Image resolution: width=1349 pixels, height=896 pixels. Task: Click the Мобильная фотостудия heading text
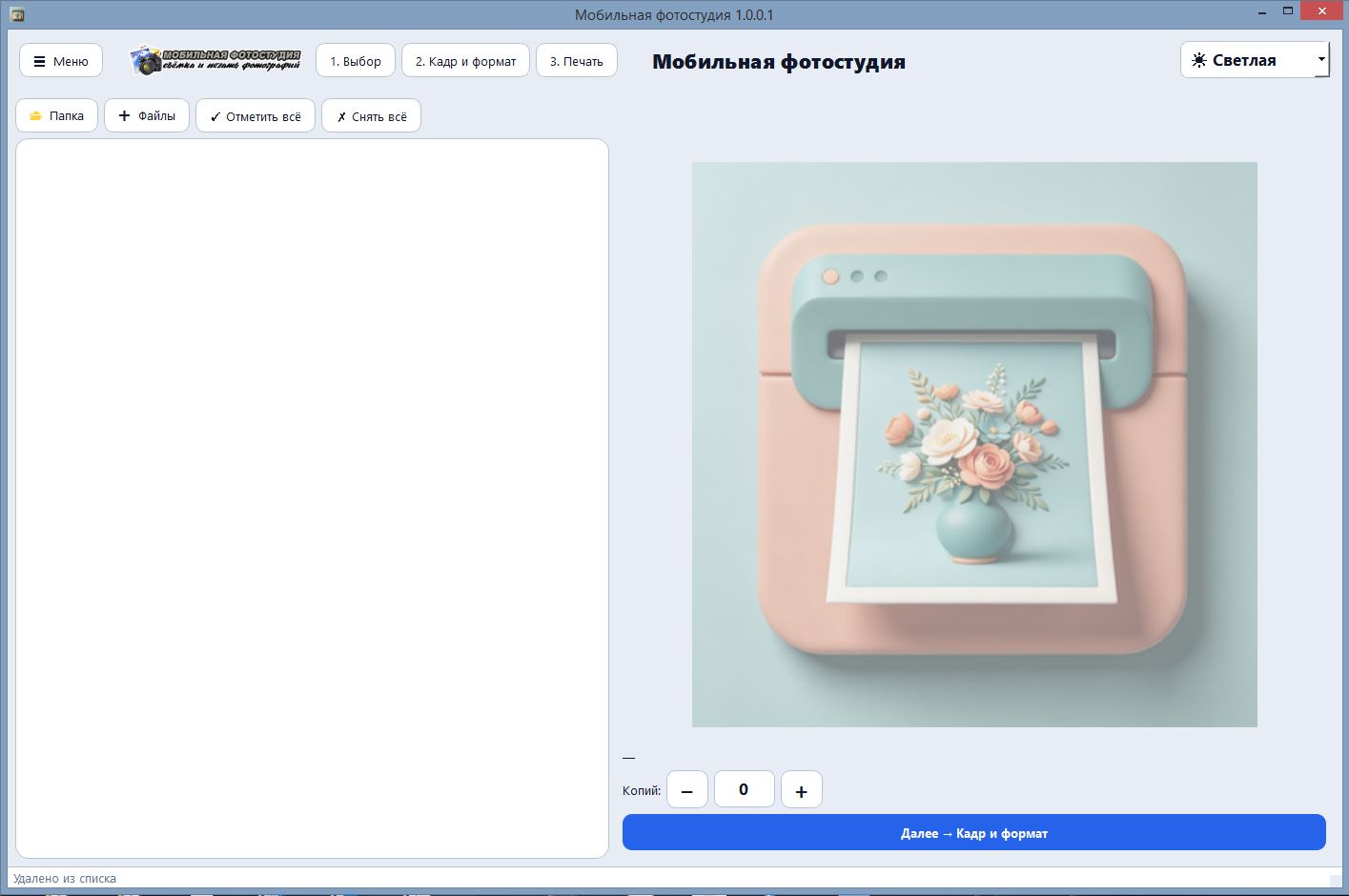coord(779,62)
